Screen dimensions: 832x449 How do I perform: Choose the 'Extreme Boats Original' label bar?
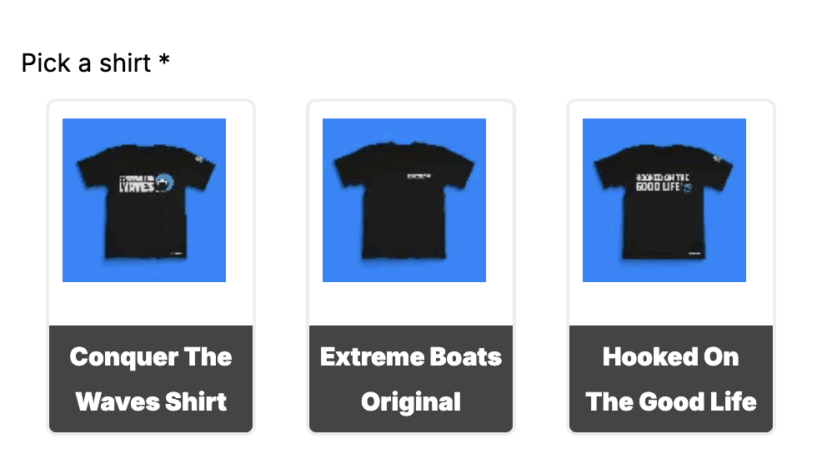click(411, 379)
